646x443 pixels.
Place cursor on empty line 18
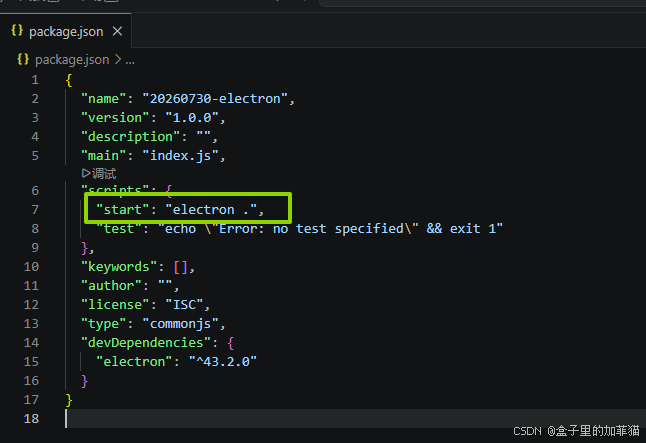(x=355, y=418)
